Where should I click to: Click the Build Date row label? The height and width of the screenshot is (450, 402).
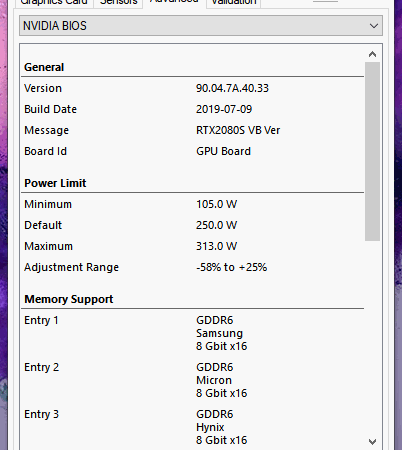(x=50, y=109)
